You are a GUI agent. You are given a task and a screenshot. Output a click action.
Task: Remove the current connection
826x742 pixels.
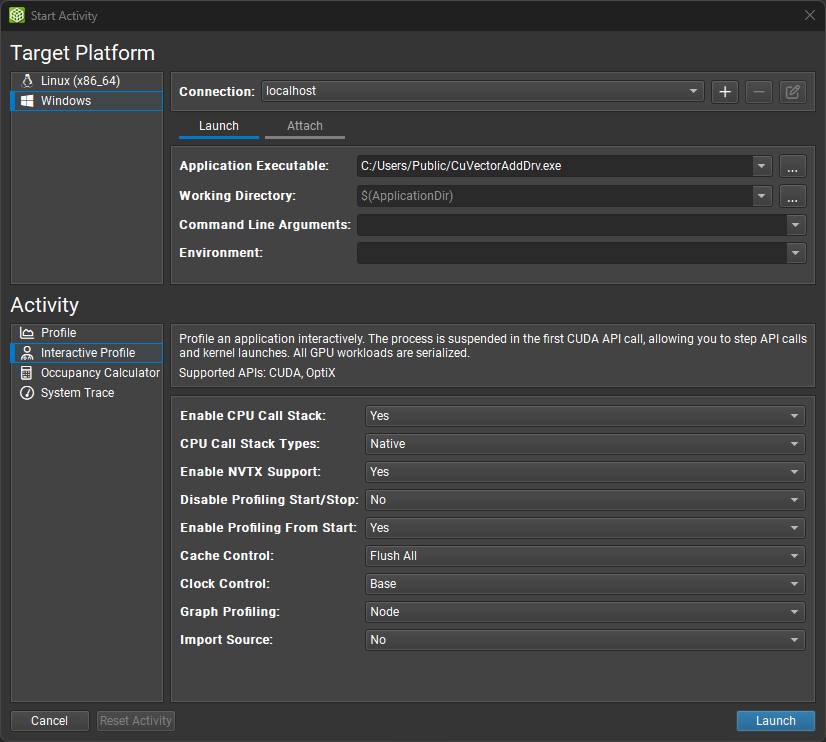point(758,91)
